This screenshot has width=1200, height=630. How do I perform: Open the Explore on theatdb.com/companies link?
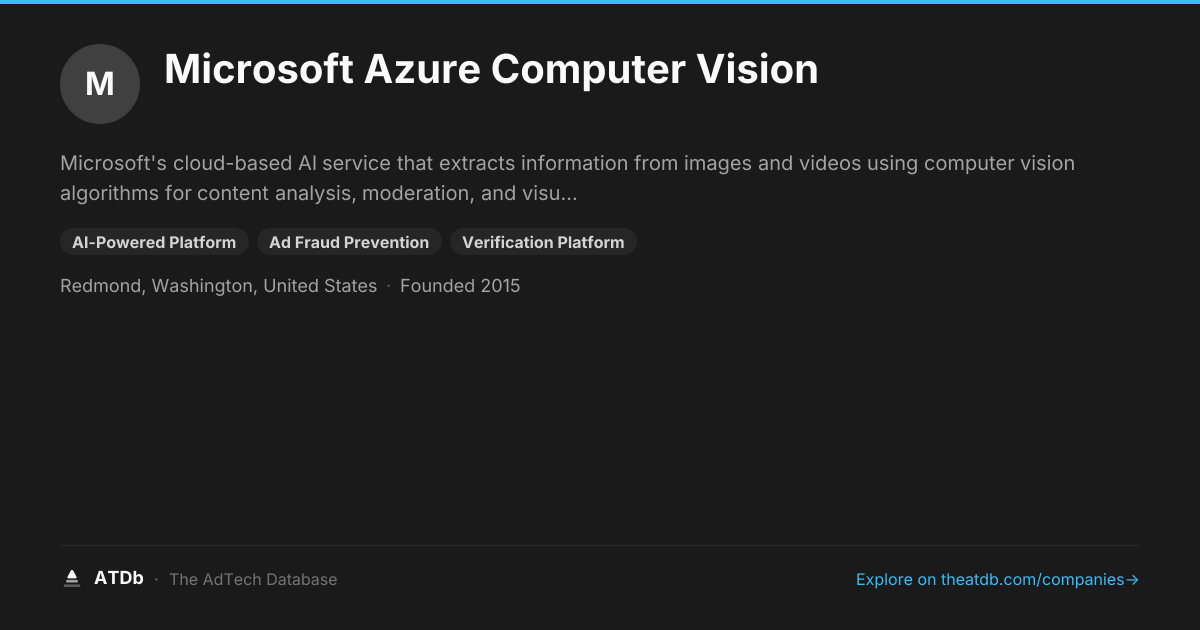coord(998,580)
